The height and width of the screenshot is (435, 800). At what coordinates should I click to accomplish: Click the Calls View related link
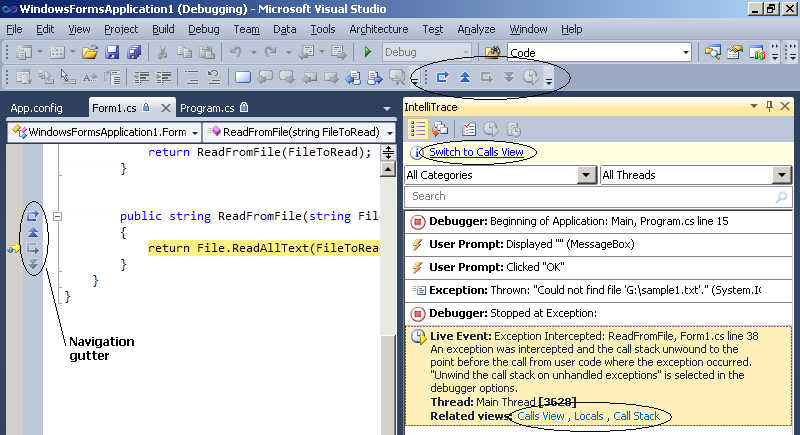tap(541, 416)
